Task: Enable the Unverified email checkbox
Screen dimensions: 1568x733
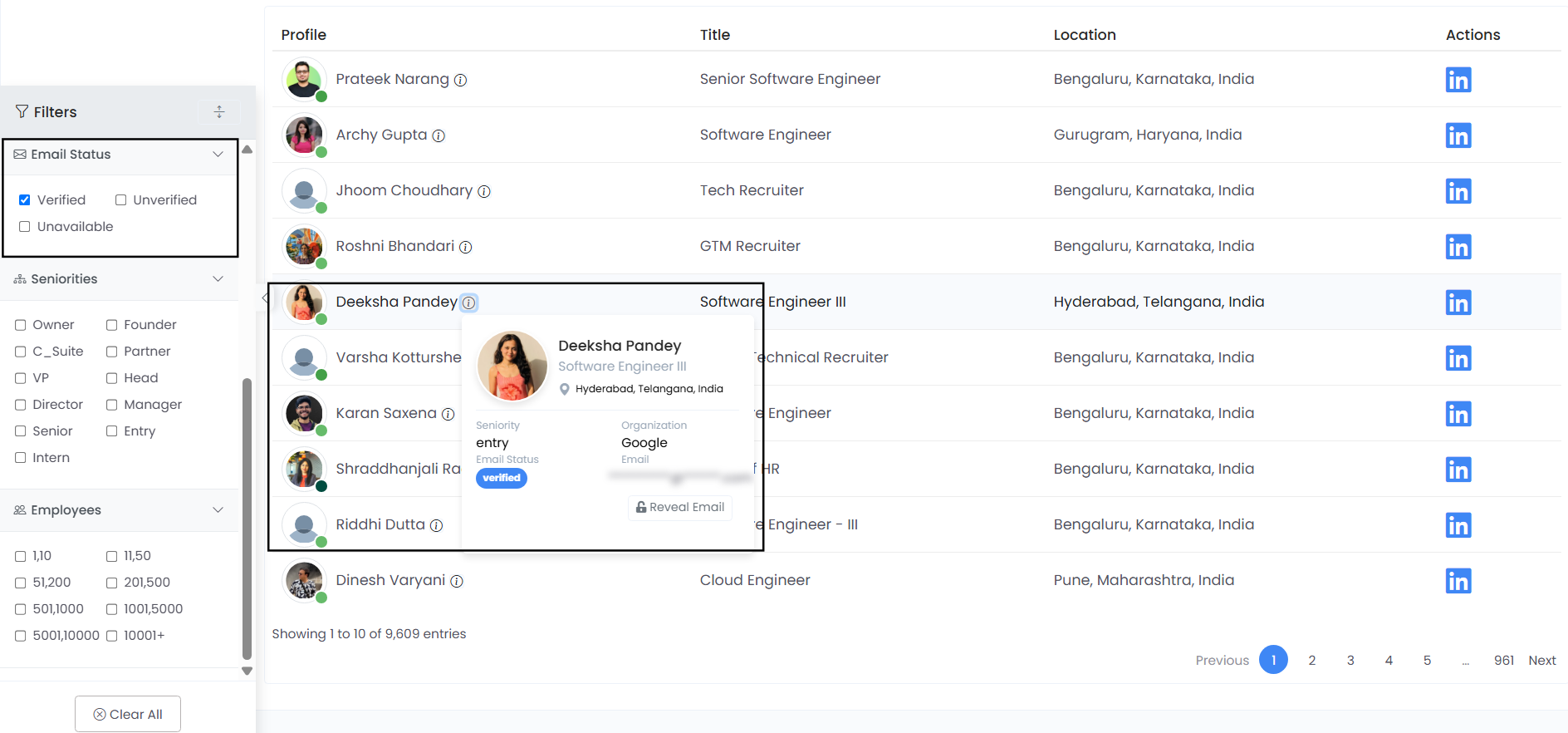Action: pyautogui.click(x=121, y=200)
